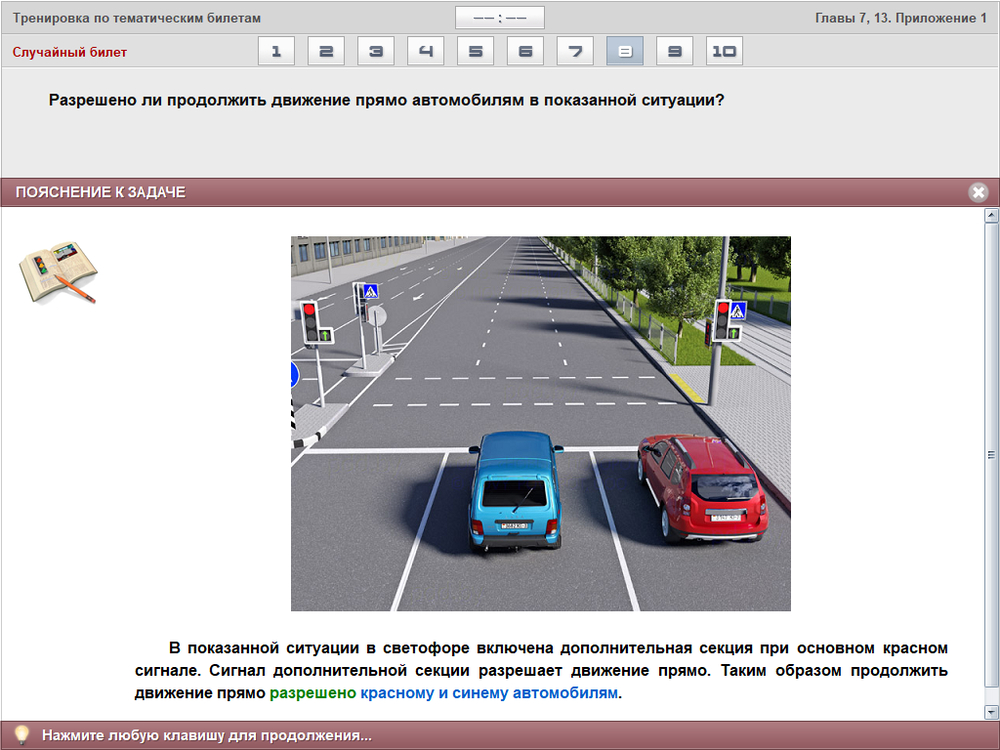Click the timer display box
Screen dimensions: 1000x750
[x=500, y=18]
